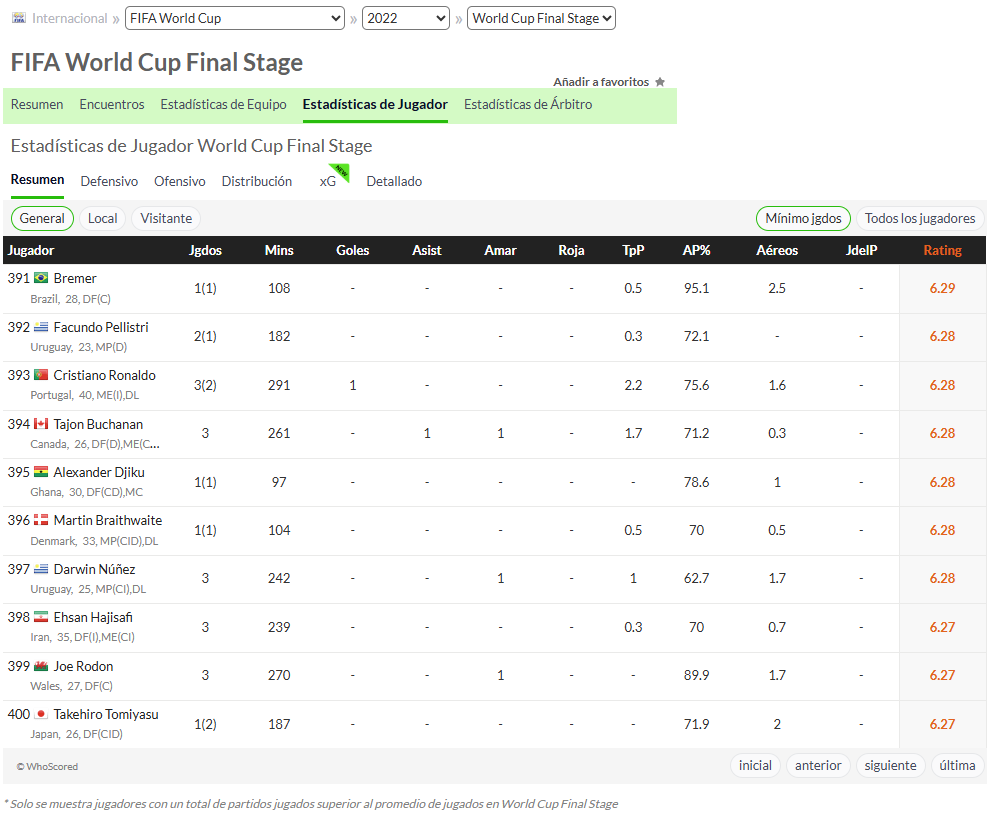
Task: Expand the World Cup Final Stage dropdown
Action: coord(541,18)
